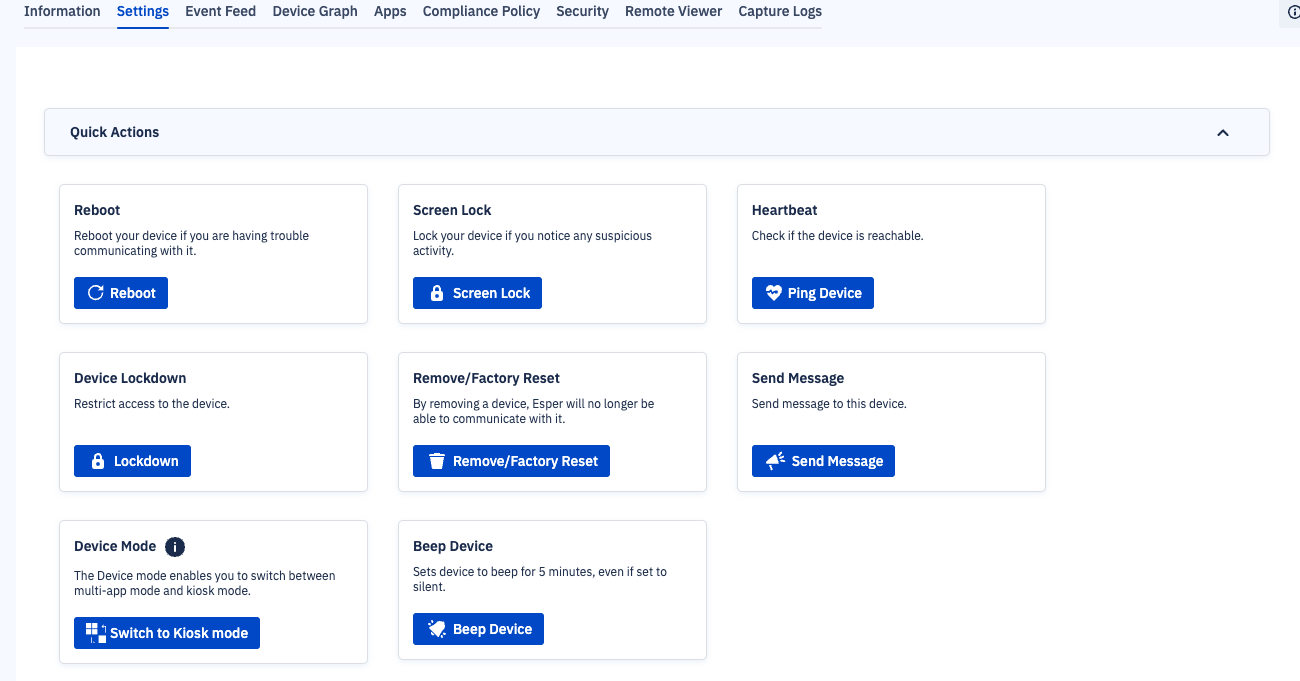
Task: Collapse the Quick Actions panel
Action: pos(1222,131)
